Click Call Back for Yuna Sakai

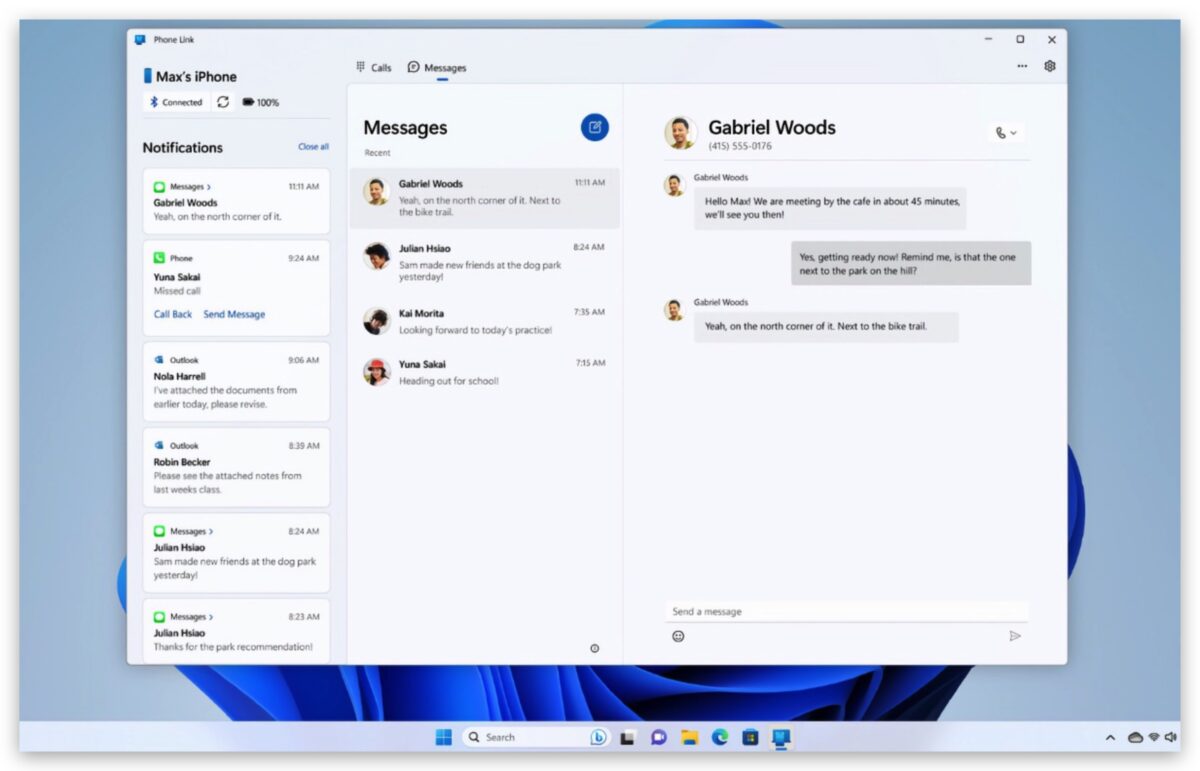coord(173,314)
